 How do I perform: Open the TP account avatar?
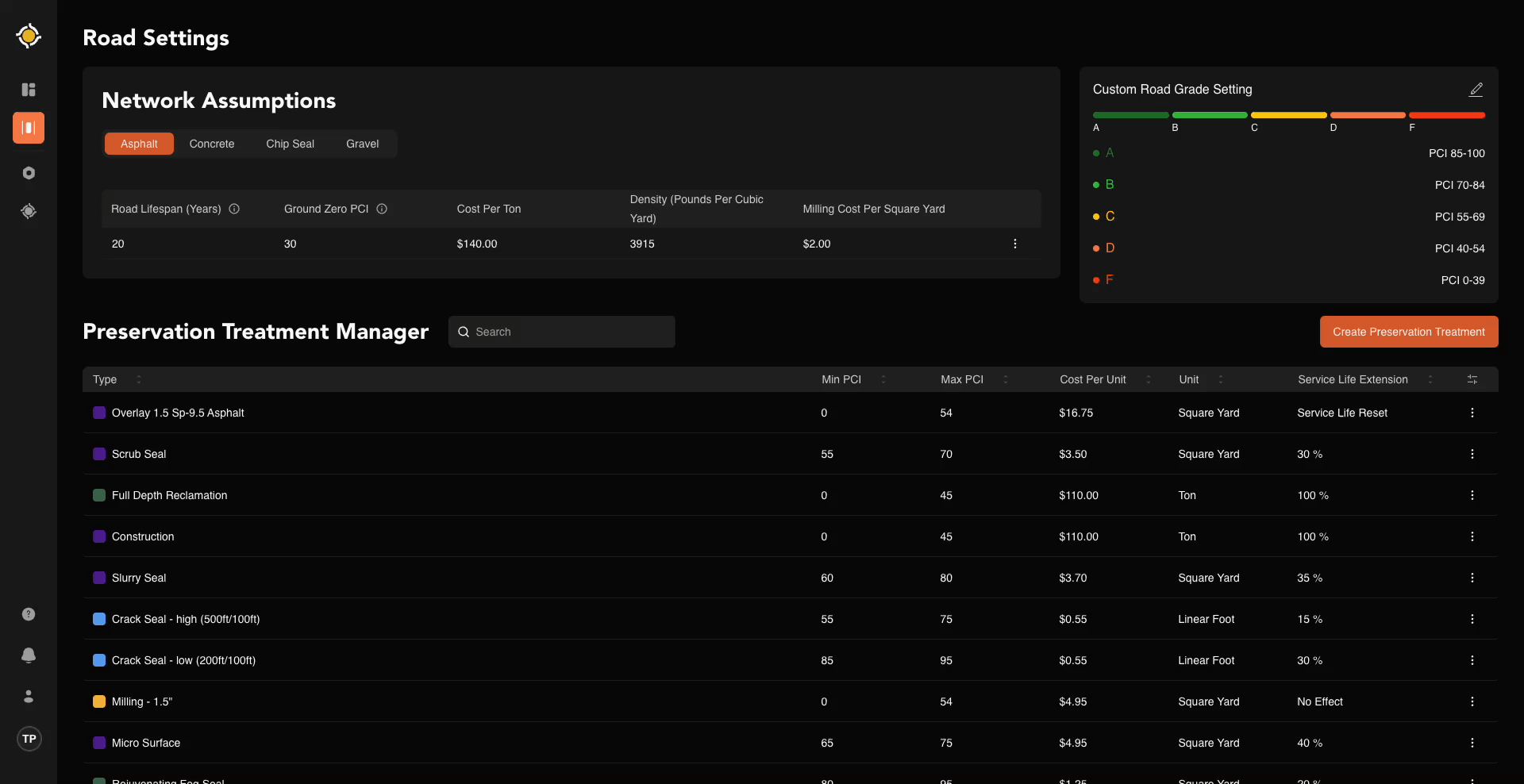(x=29, y=739)
